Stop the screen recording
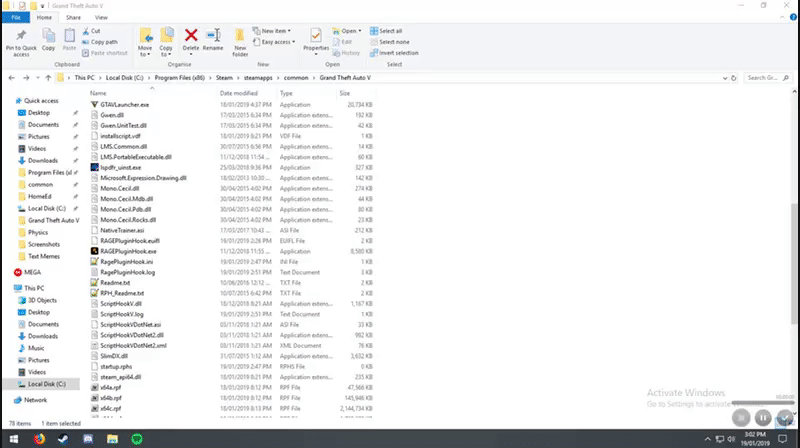The width and height of the screenshot is (800, 448). (741, 418)
